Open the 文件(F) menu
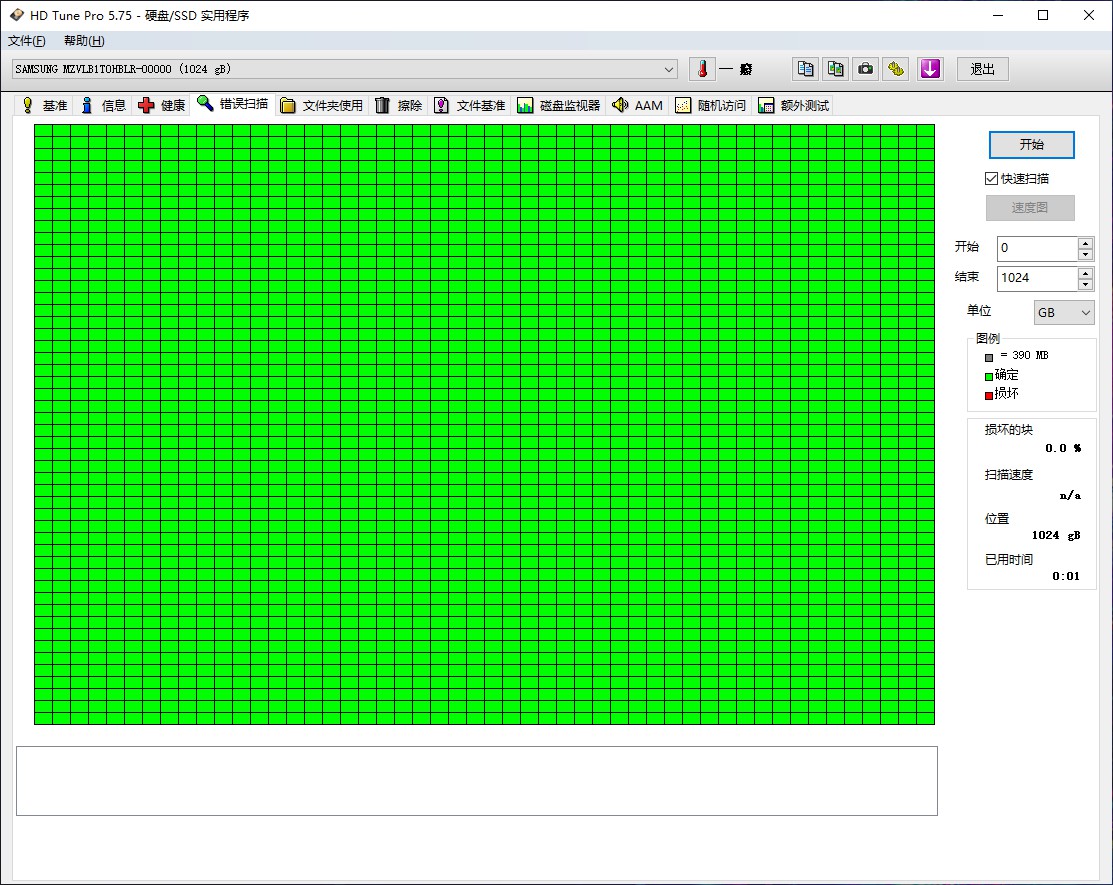1113x885 pixels. (x=27, y=41)
